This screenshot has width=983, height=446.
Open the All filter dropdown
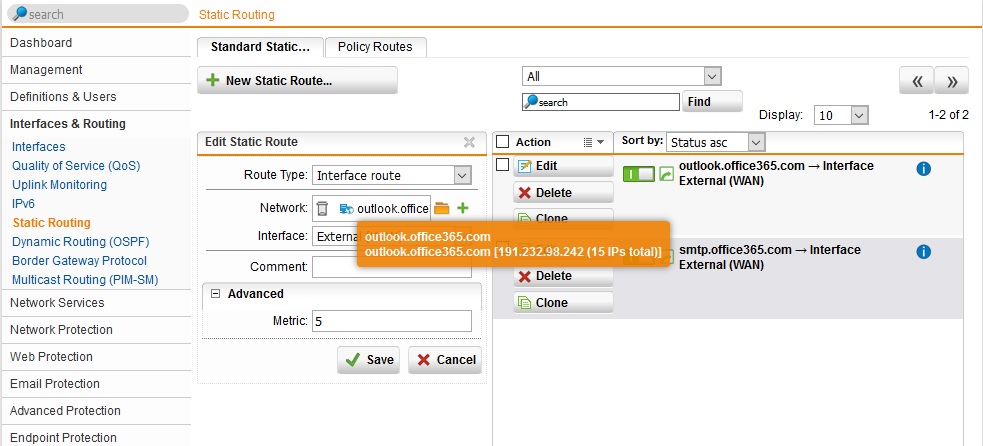[x=622, y=77]
